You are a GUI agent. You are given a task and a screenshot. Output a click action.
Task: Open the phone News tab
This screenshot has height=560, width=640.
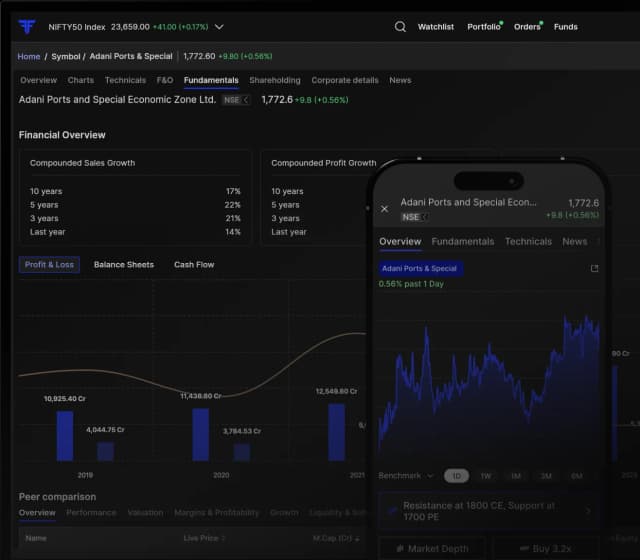click(x=575, y=242)
